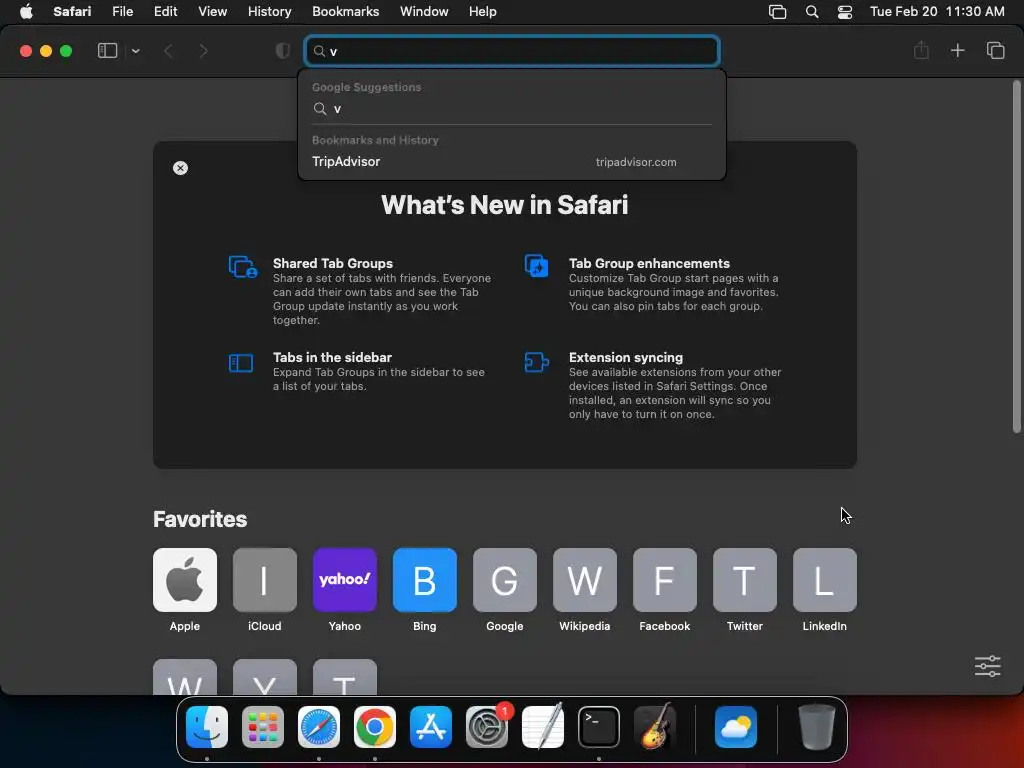Click the Extension syncing icon
The height and width of the screenshot is (768, 1024).
(x=536, y=362)
